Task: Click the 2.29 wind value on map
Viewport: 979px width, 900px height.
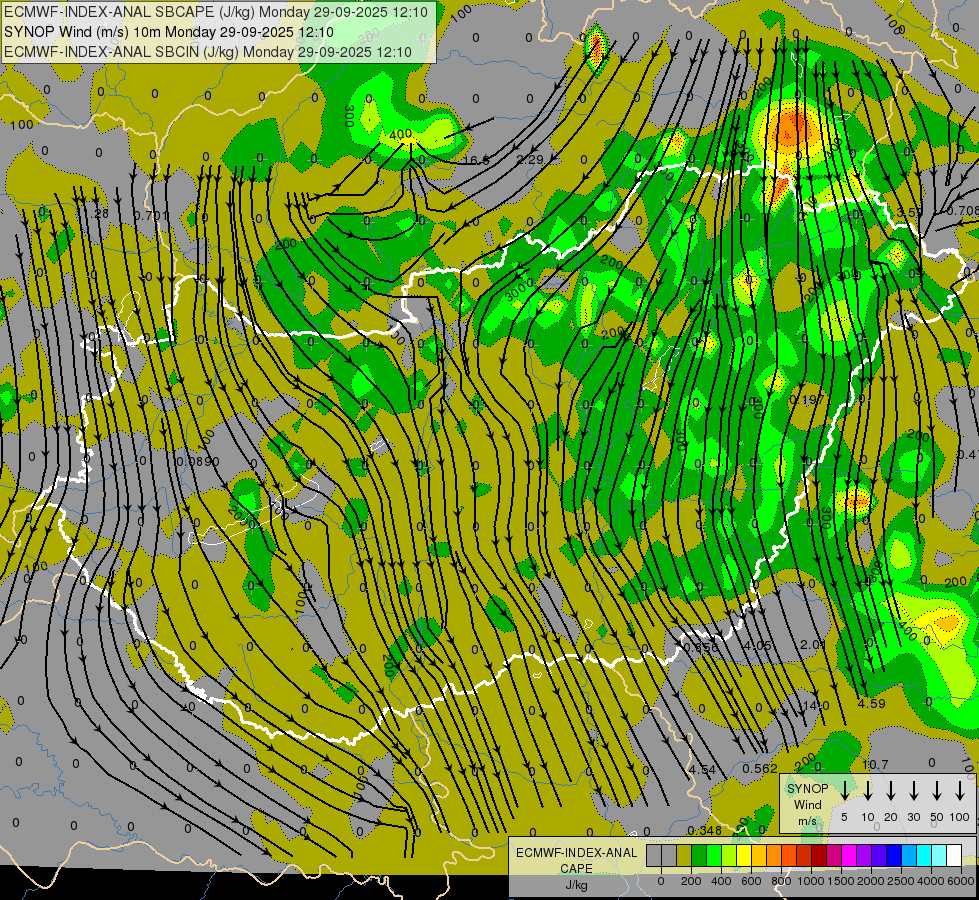Action: 530,159
